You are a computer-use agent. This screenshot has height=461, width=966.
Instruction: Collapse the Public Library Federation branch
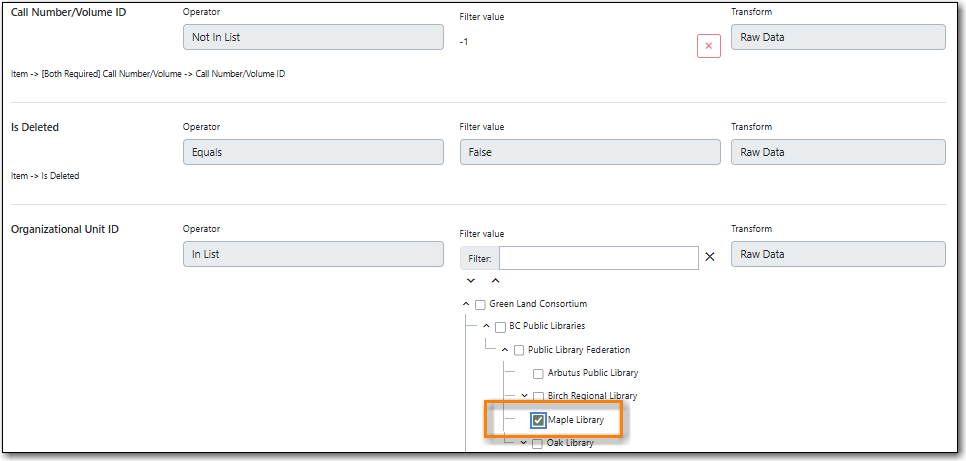coord(504,350)
